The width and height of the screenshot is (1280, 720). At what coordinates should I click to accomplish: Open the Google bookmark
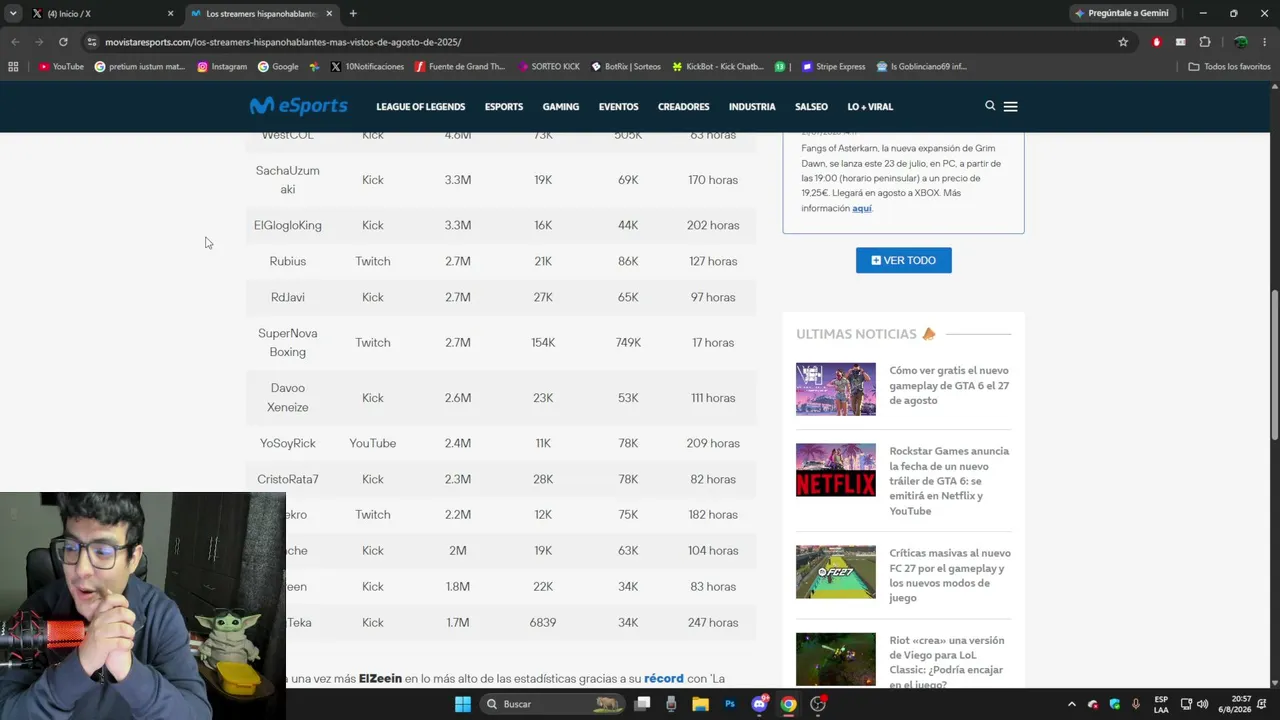point(278,67)
